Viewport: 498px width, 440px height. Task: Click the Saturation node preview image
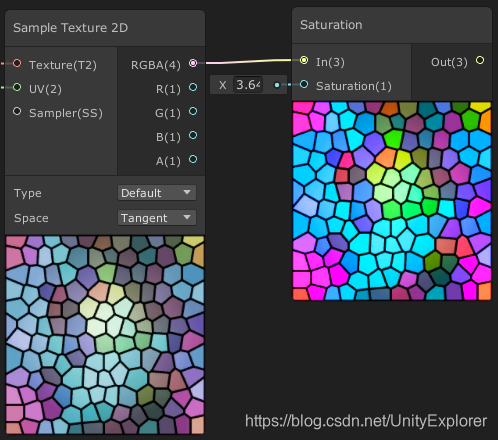coord(392,201)
